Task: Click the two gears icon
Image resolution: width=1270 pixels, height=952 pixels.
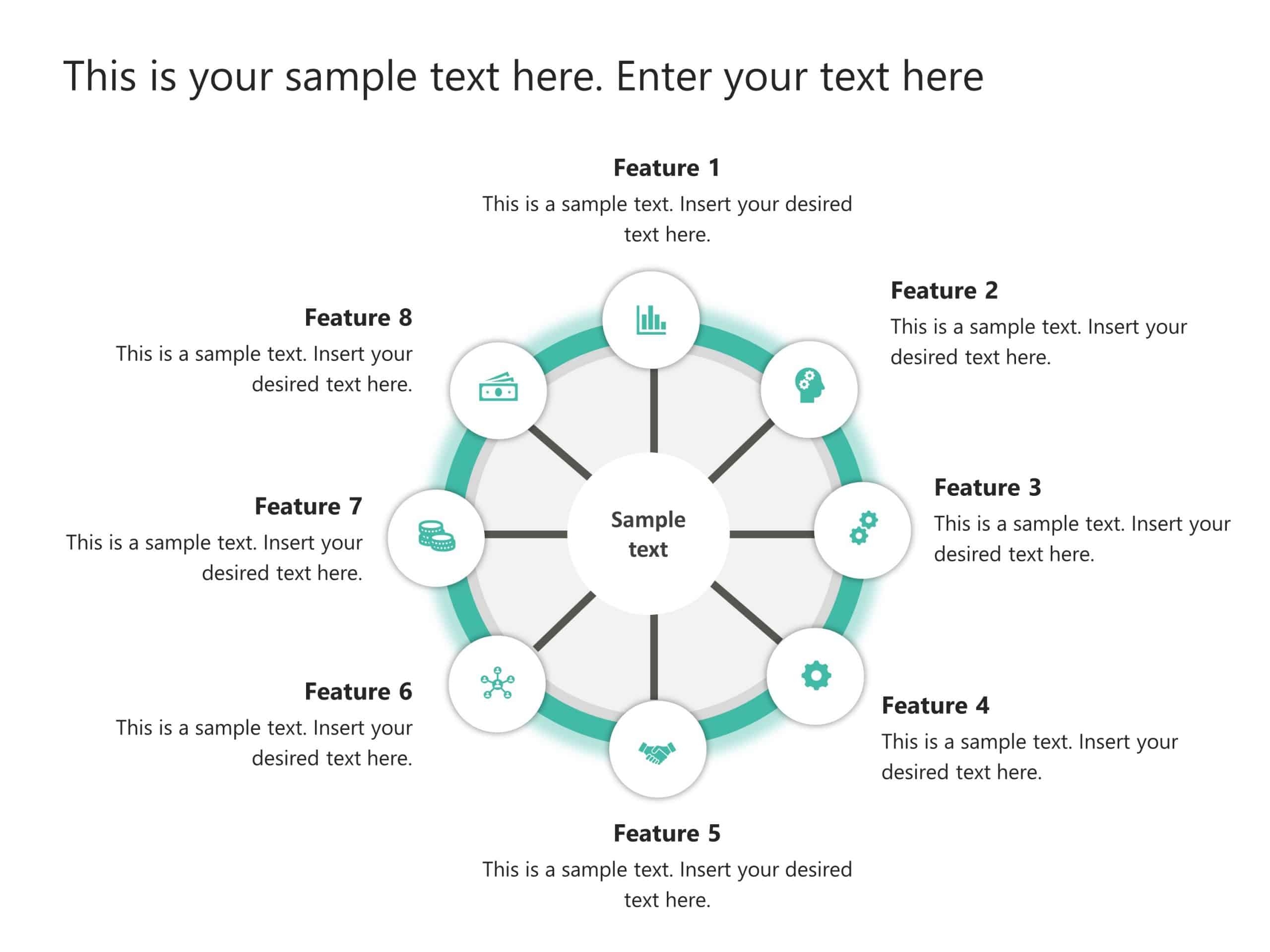Action: click(863, 528)
